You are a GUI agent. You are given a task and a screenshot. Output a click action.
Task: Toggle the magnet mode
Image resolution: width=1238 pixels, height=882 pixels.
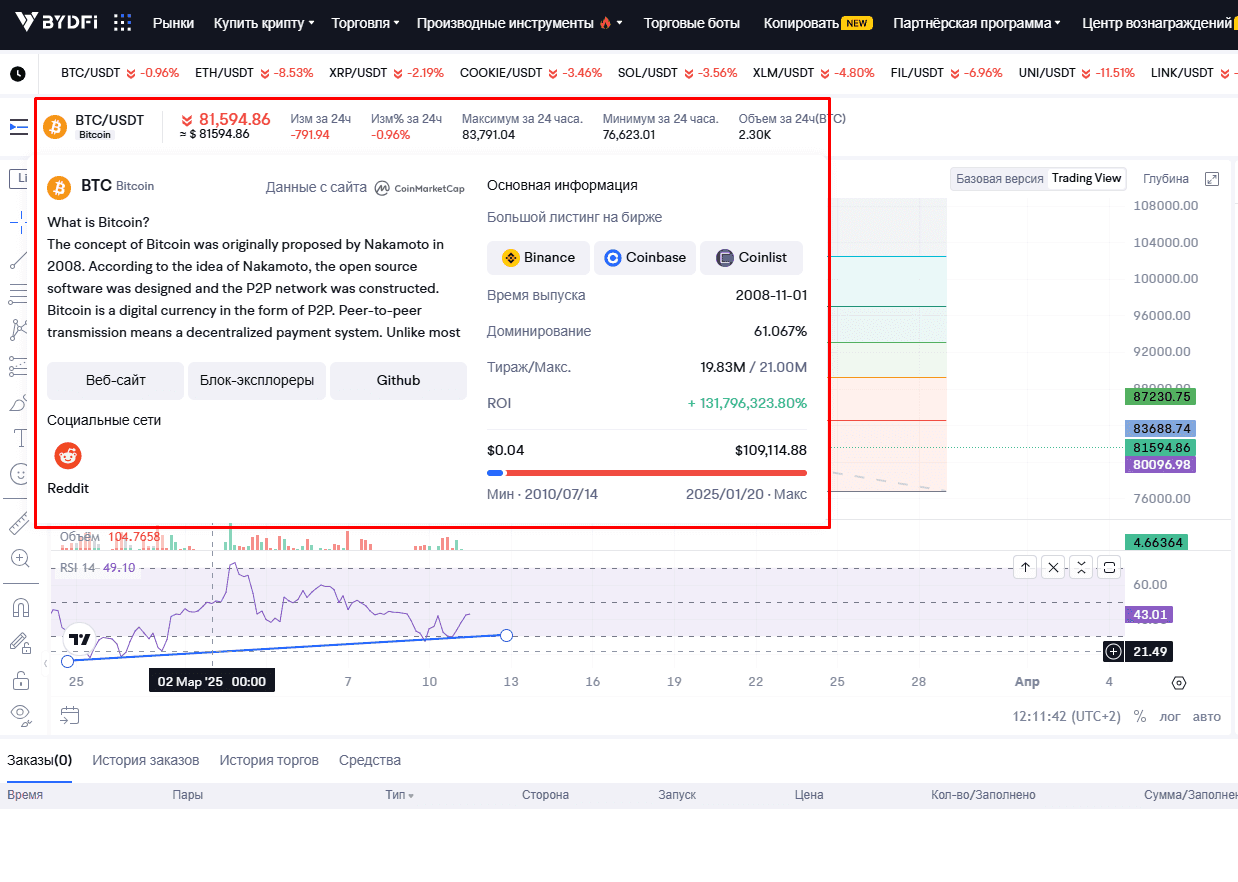(x=20, y=608)
